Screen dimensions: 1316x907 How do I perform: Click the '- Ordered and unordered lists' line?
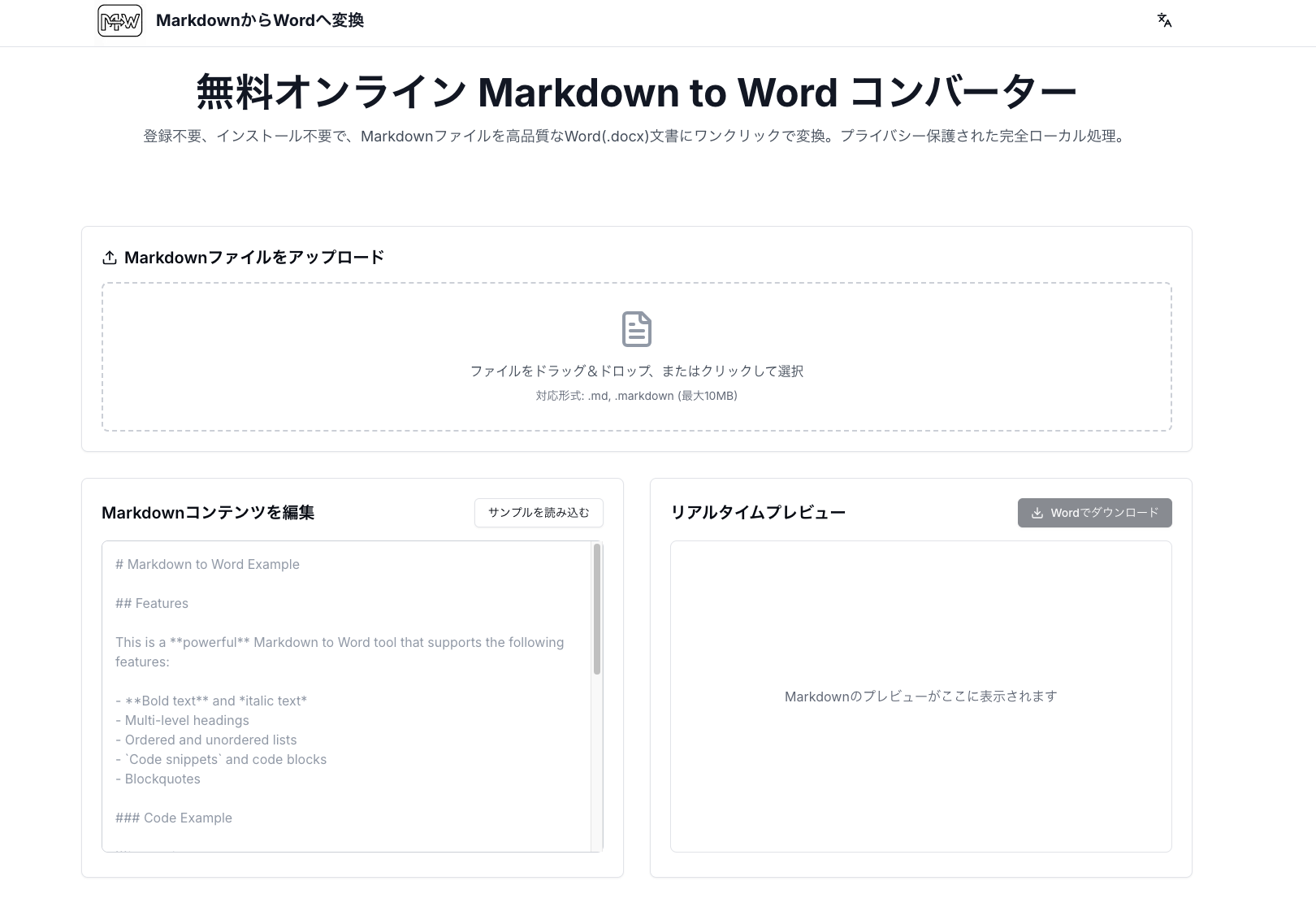click(x=206, y=740)
